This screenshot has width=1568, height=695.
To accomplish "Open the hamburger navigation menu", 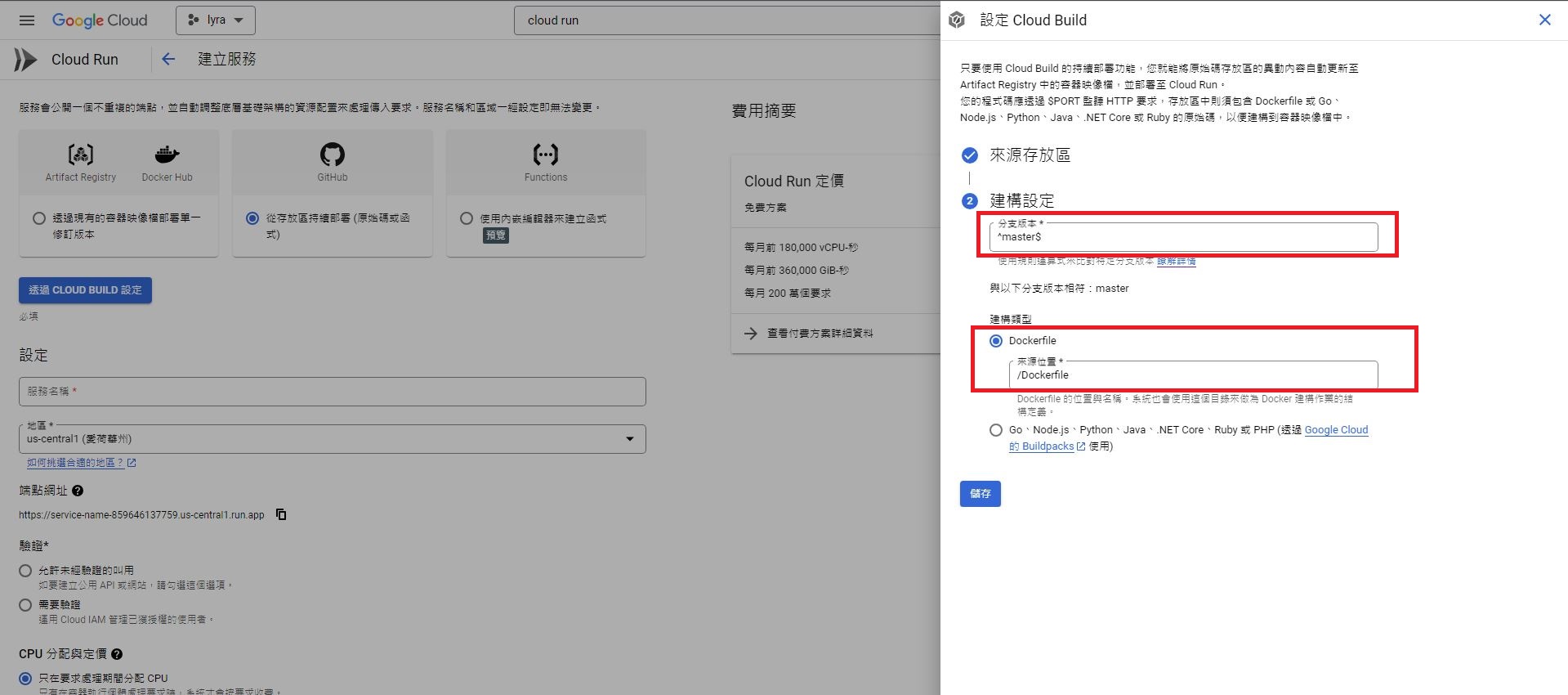I will tap(27, 20).
